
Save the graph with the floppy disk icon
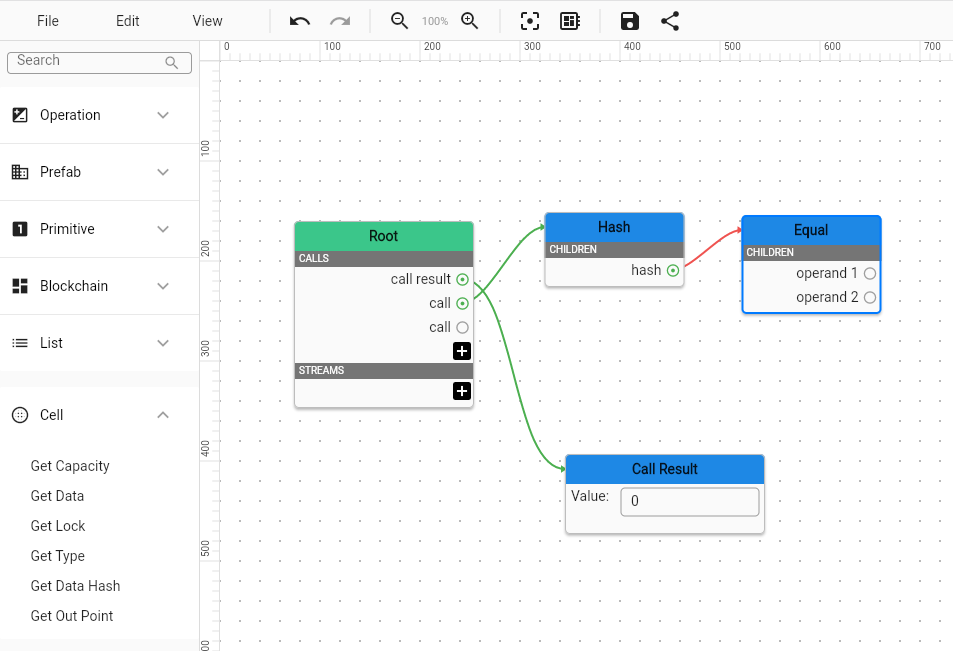click(629, 21)
